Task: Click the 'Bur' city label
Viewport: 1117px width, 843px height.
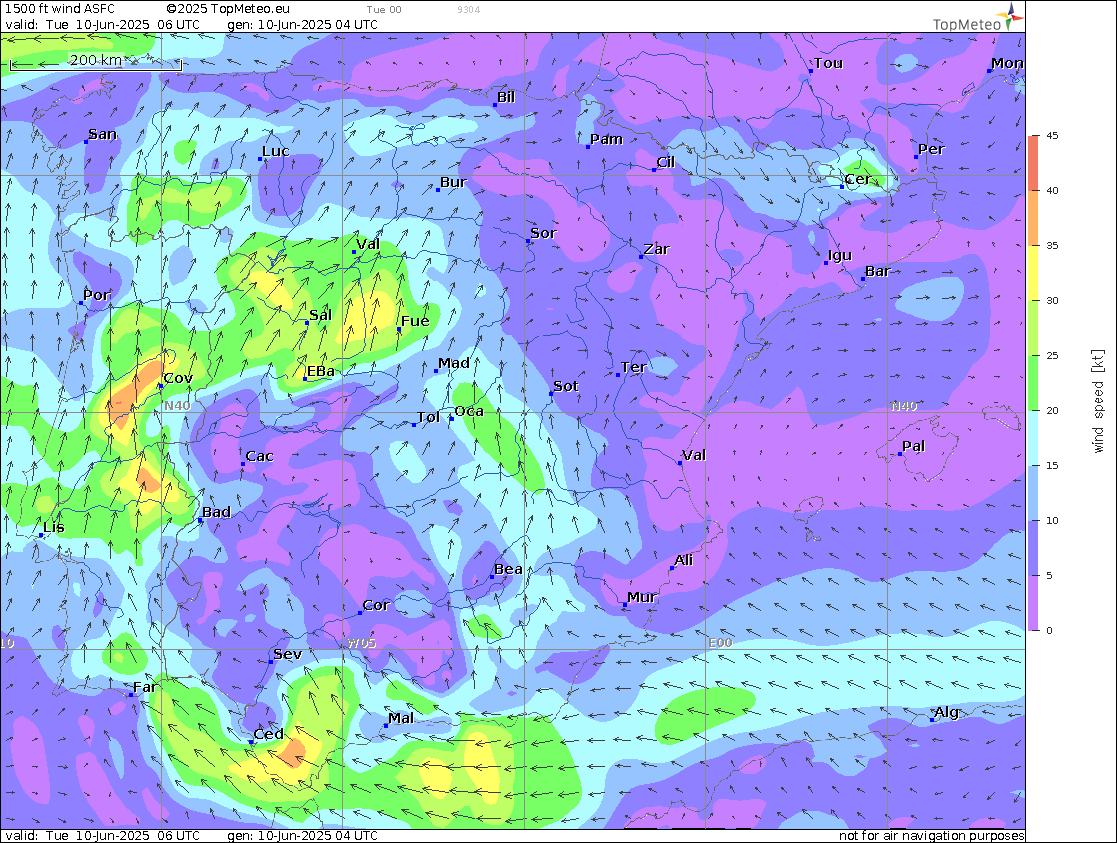Action: [453, 182]
